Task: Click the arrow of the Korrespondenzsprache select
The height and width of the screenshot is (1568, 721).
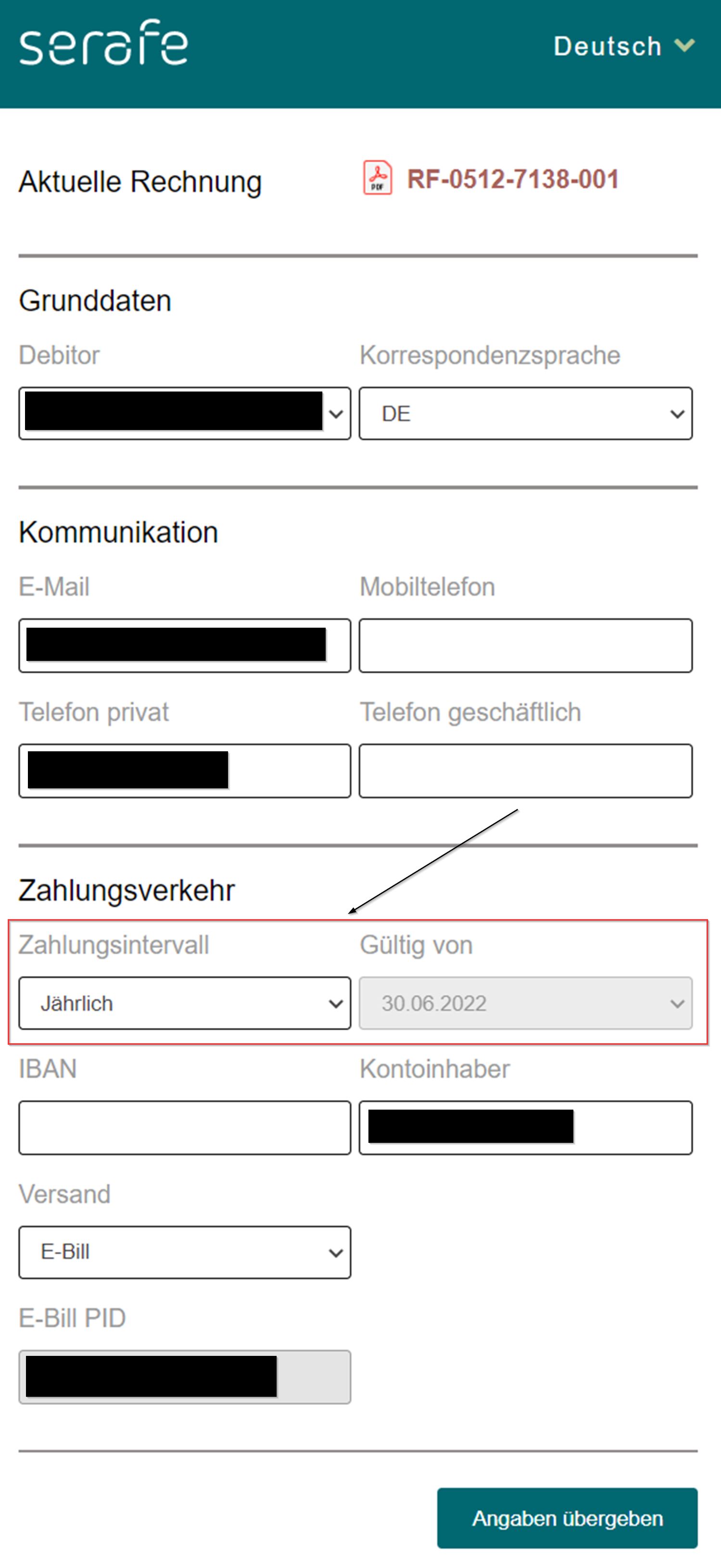Action: [677, 414]
